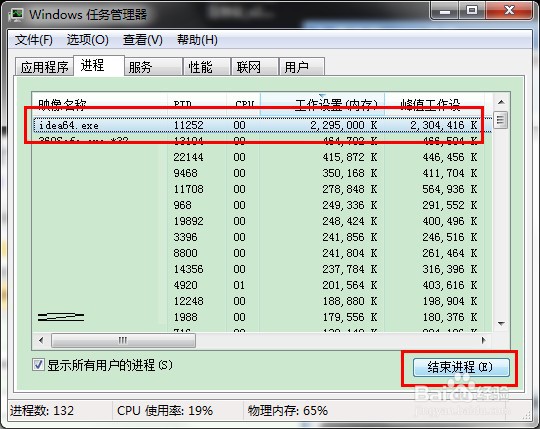Image resolution: width=540 pixels, height=429 pixels.
Task: Click the vertical scrollbar up arrow
Action: click(x=501, y=102)
